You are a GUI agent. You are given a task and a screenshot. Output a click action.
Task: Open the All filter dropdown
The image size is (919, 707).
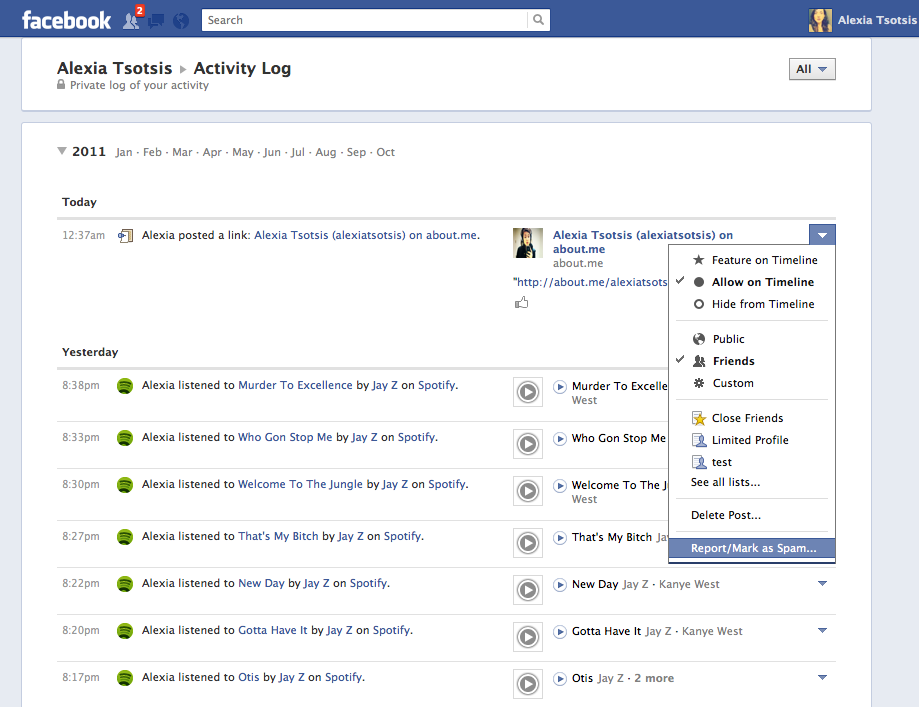(812, 69)
